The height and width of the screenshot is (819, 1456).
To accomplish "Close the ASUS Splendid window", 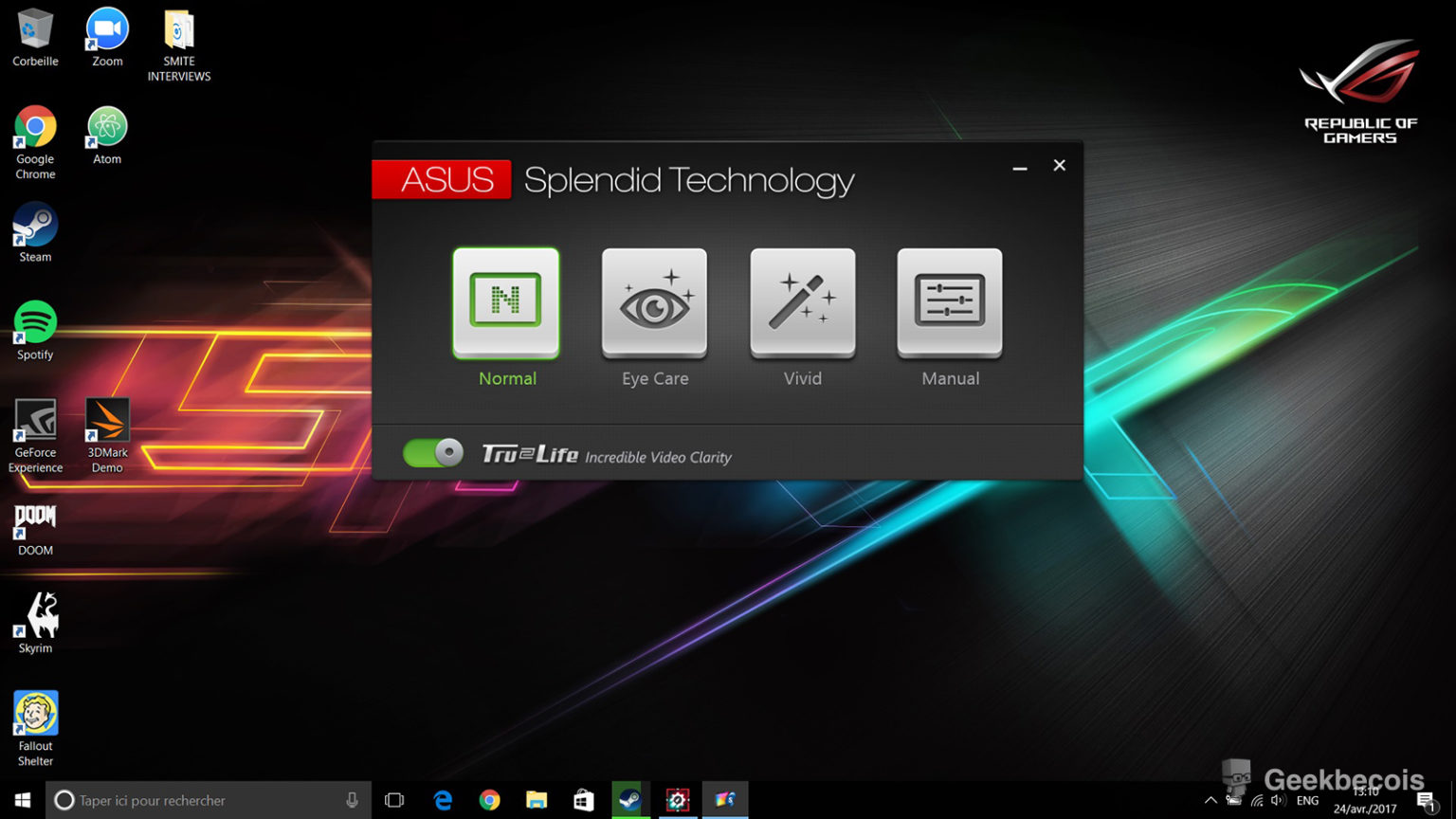I will pyautogui.click(x=1060, y=166).
